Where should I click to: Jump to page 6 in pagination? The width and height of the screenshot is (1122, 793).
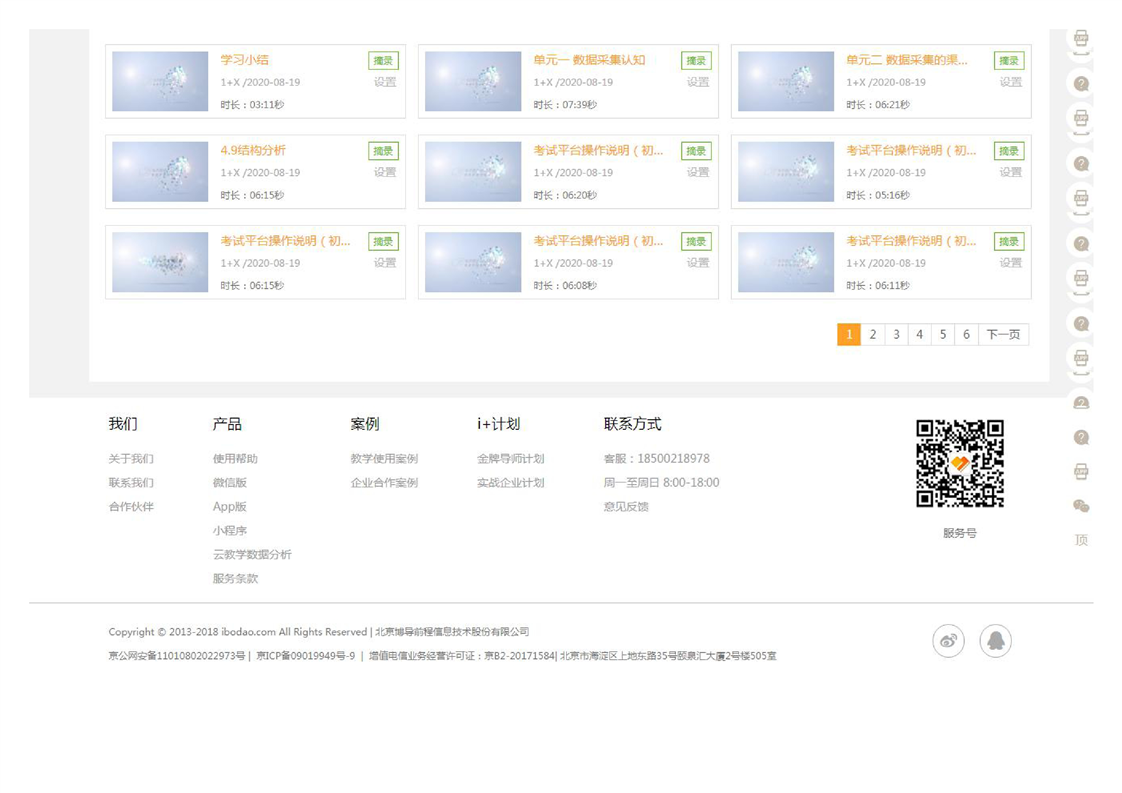pyautogui.click(x=966, y=335)
